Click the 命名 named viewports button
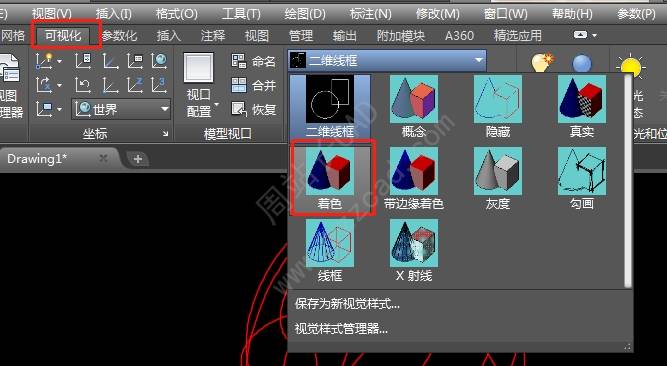The image size is (667, 366). [x=254, y=61]
